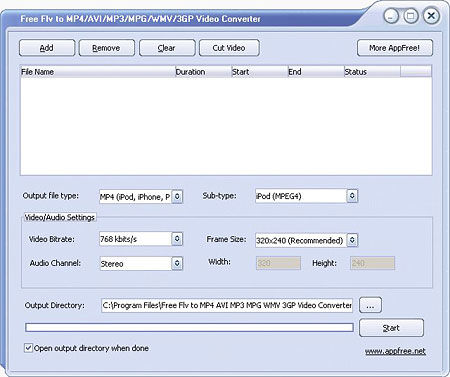Click the Duration column header

click(x=203, y=72)
